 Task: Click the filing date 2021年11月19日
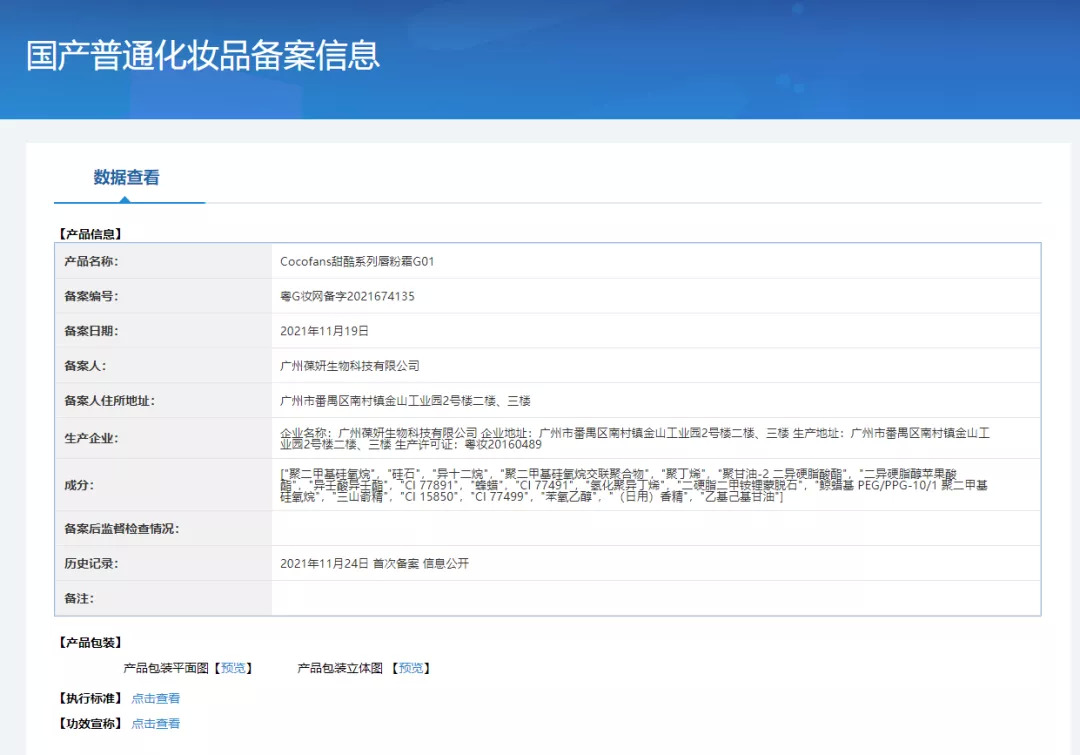(x=325, y=331)
